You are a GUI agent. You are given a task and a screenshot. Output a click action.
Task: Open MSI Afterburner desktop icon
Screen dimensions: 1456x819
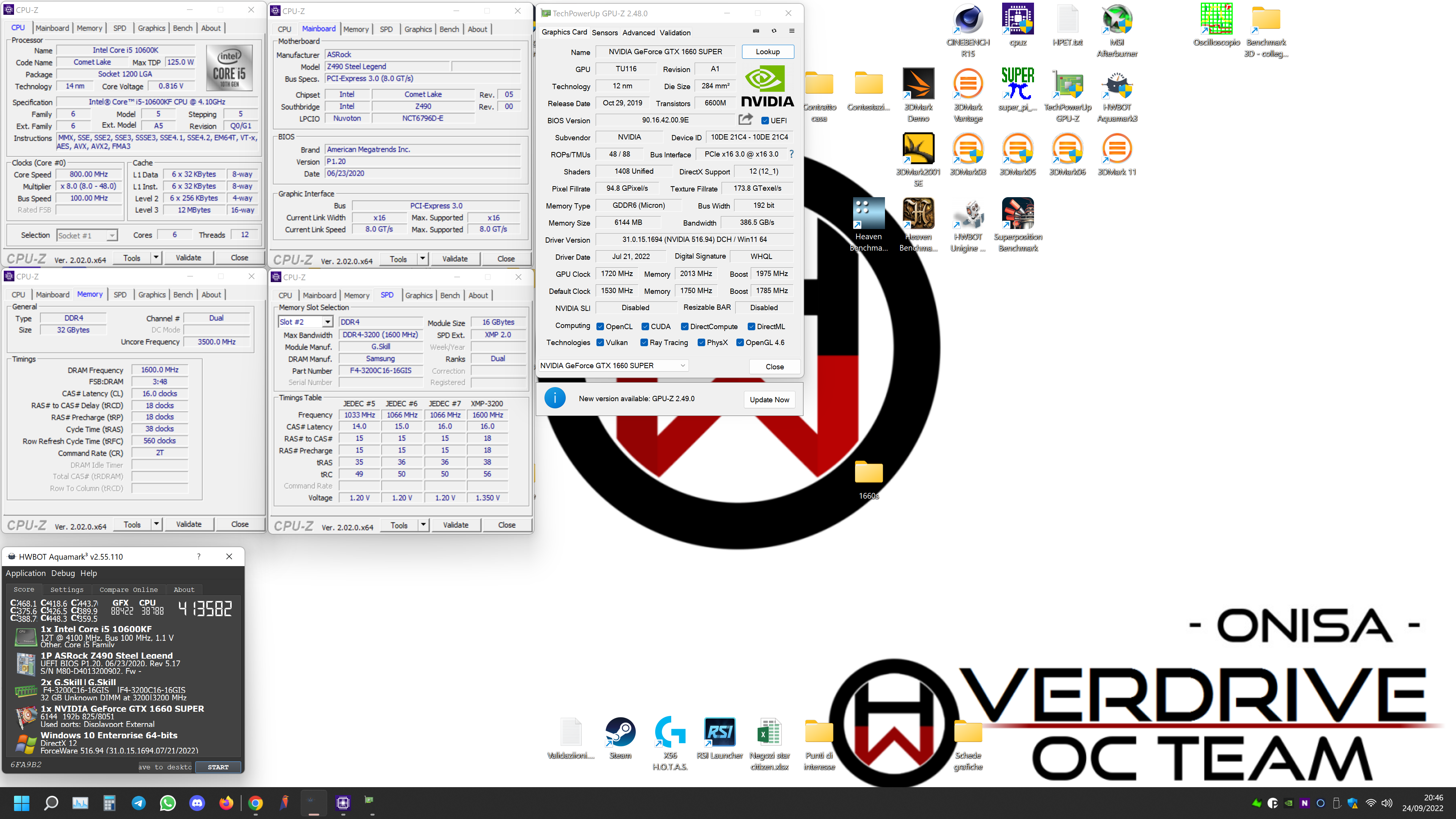[x=1117, y=30]
